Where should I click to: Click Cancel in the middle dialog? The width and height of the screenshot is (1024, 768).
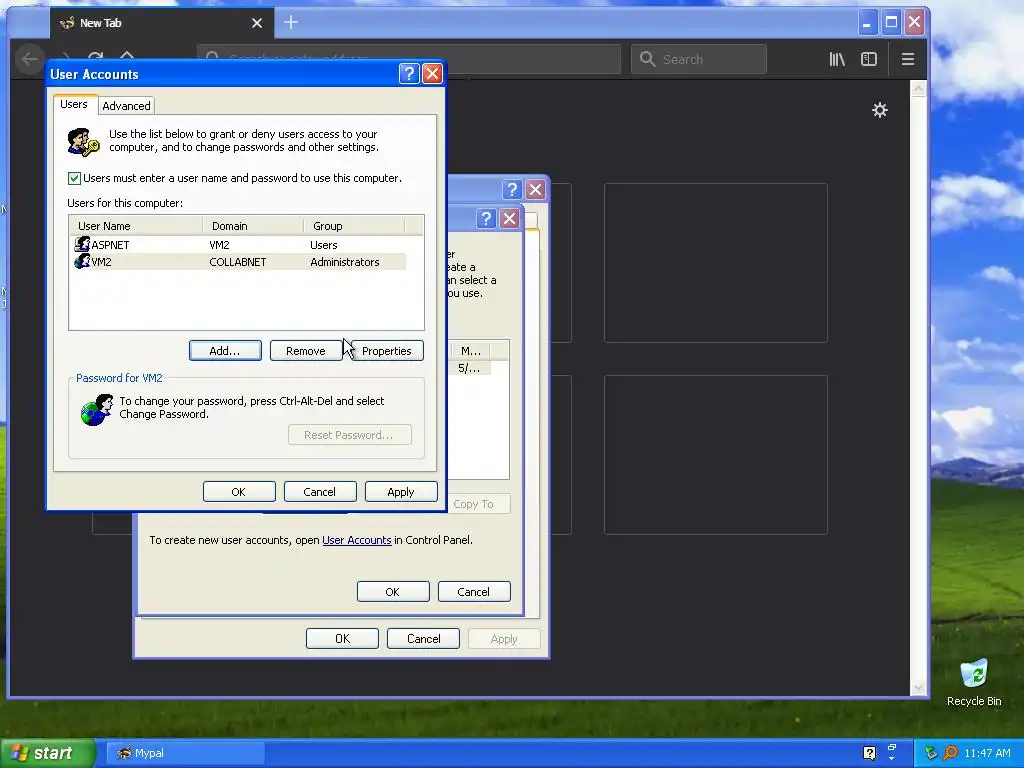coord(474,592)
